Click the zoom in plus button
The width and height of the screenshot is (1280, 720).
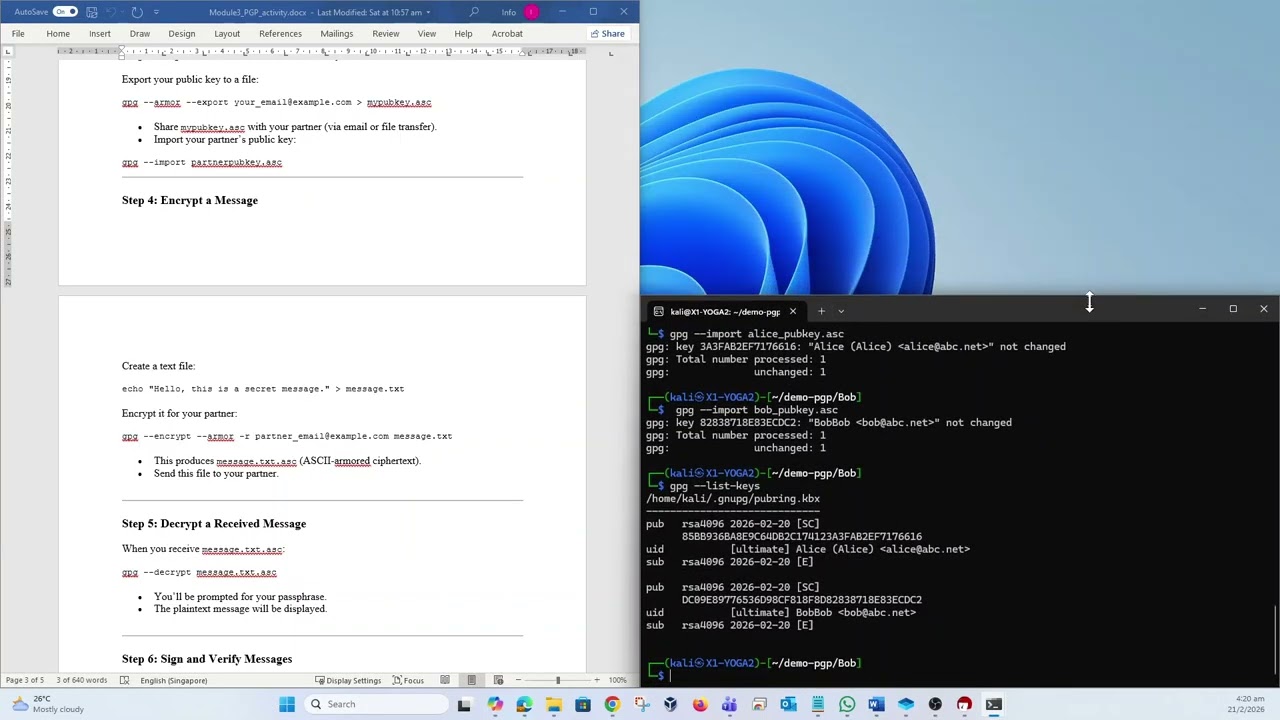pyautogui.click(x=597, y=680)
